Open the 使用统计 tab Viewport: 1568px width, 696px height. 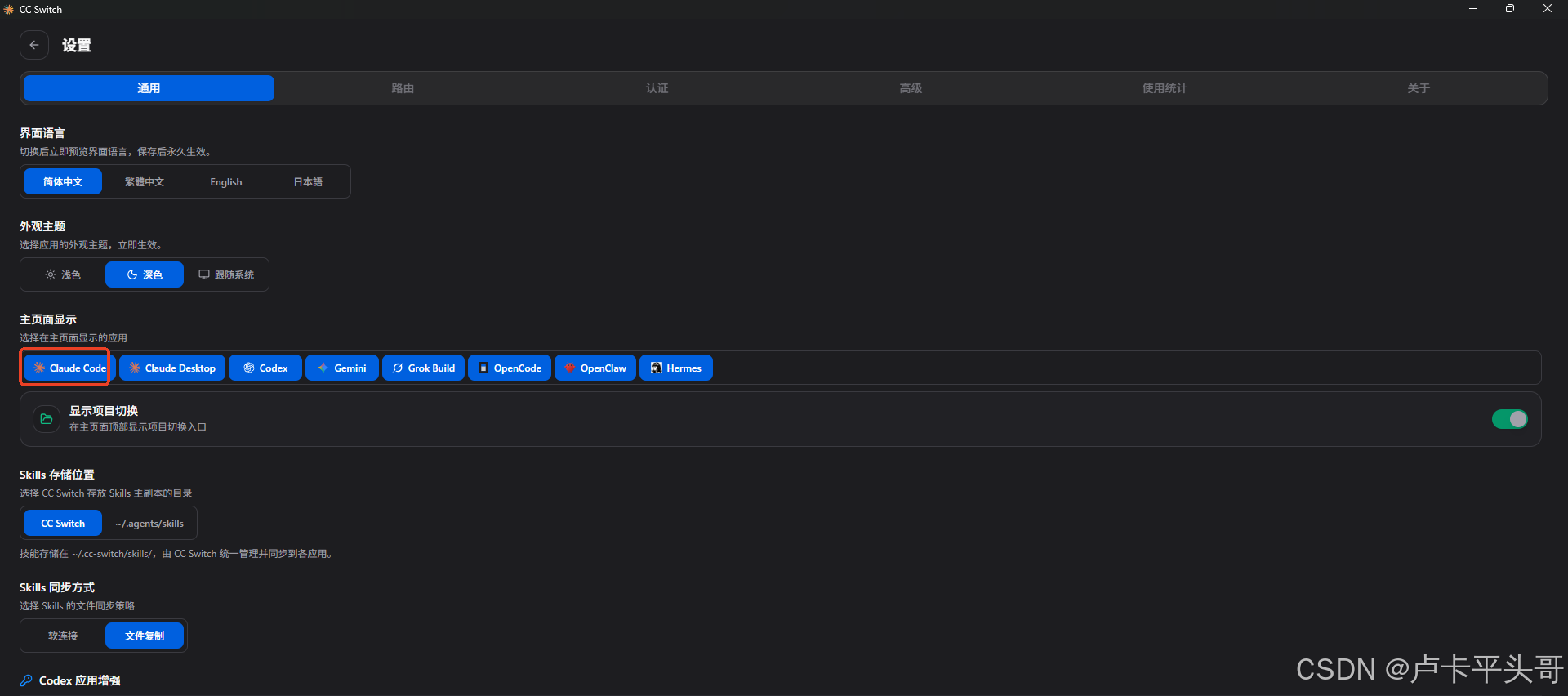tap(1165, 88)
